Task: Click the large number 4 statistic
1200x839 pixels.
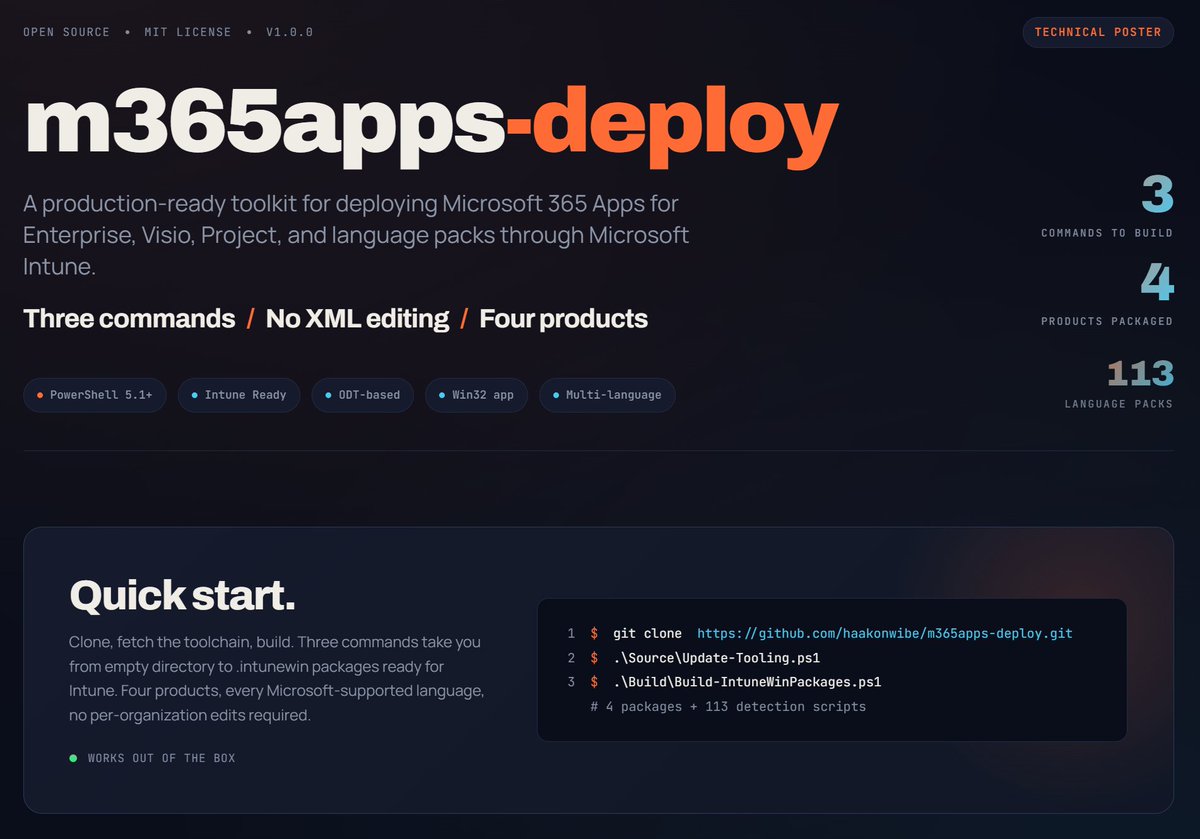Action: pyautogui.click(x=1157, y=283)
